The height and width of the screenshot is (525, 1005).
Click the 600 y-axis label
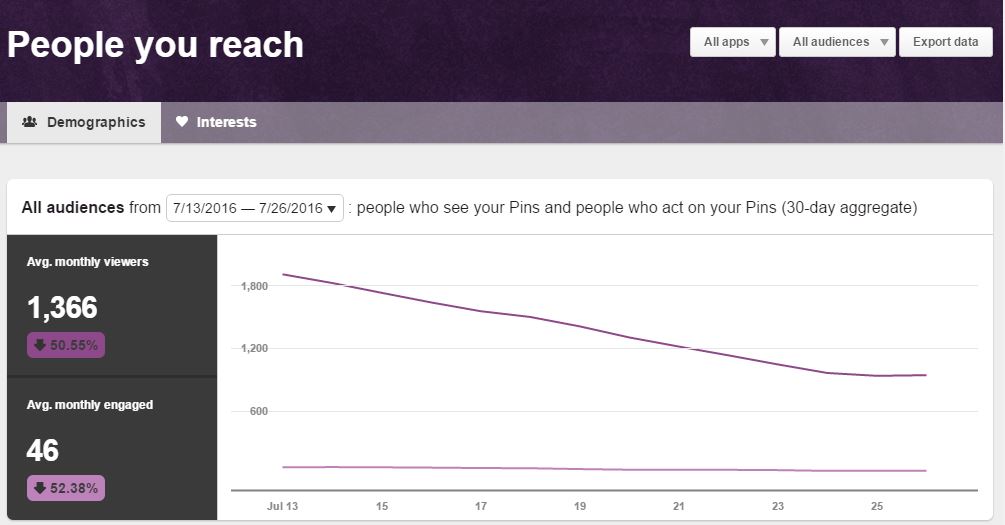pyautogui.click(x=259, y=411)
